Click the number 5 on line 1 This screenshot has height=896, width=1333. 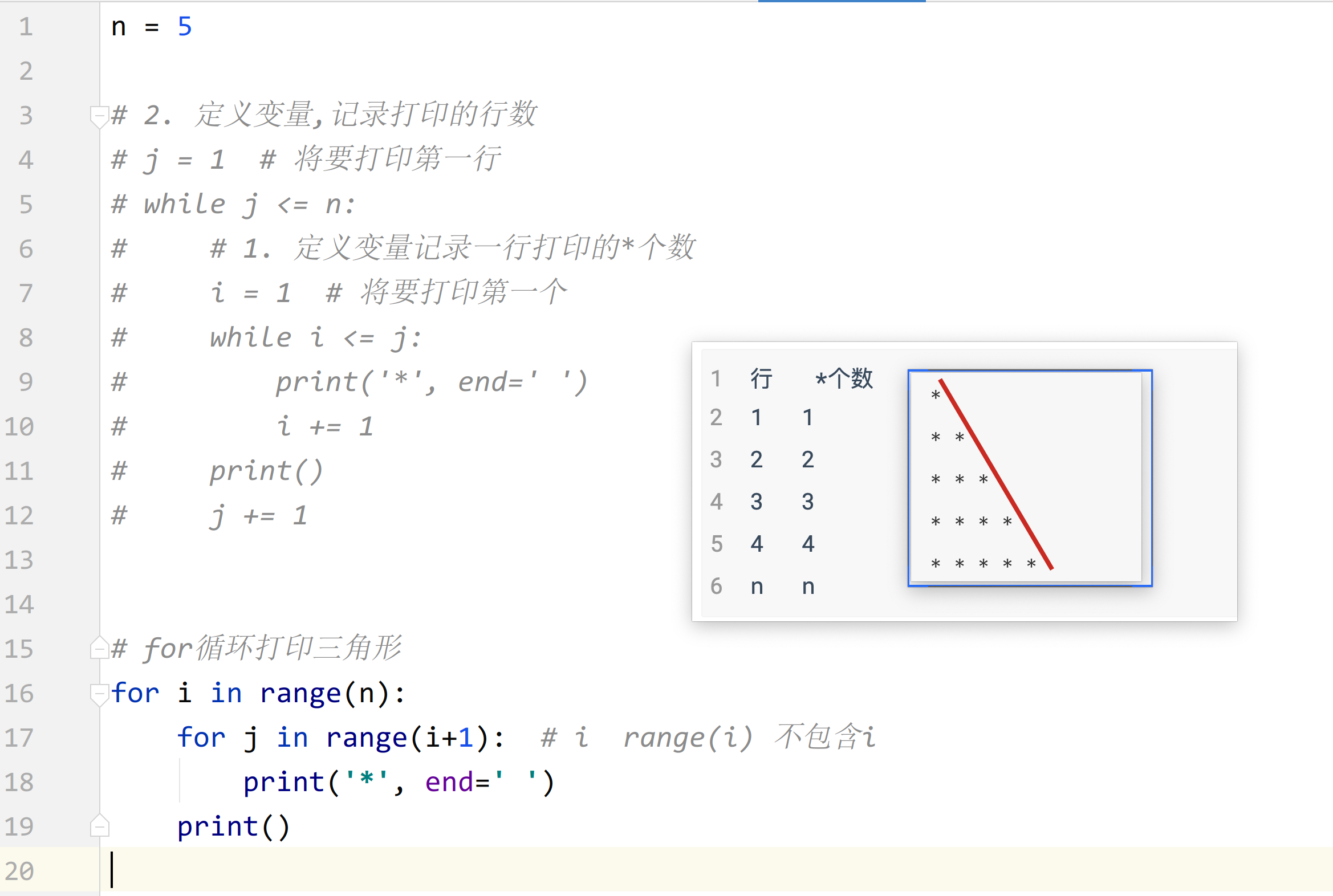click(x=185, y=27)
